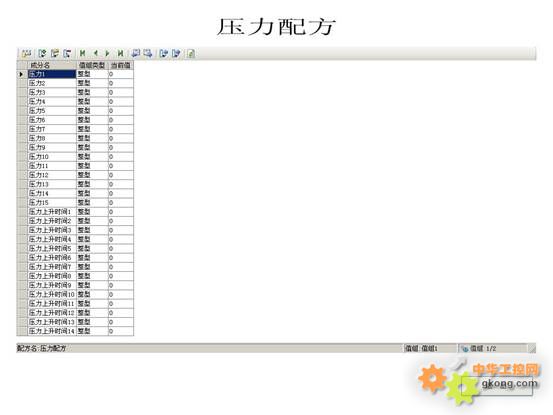Click the first record navigation arrow

click(x=83, y=53)
